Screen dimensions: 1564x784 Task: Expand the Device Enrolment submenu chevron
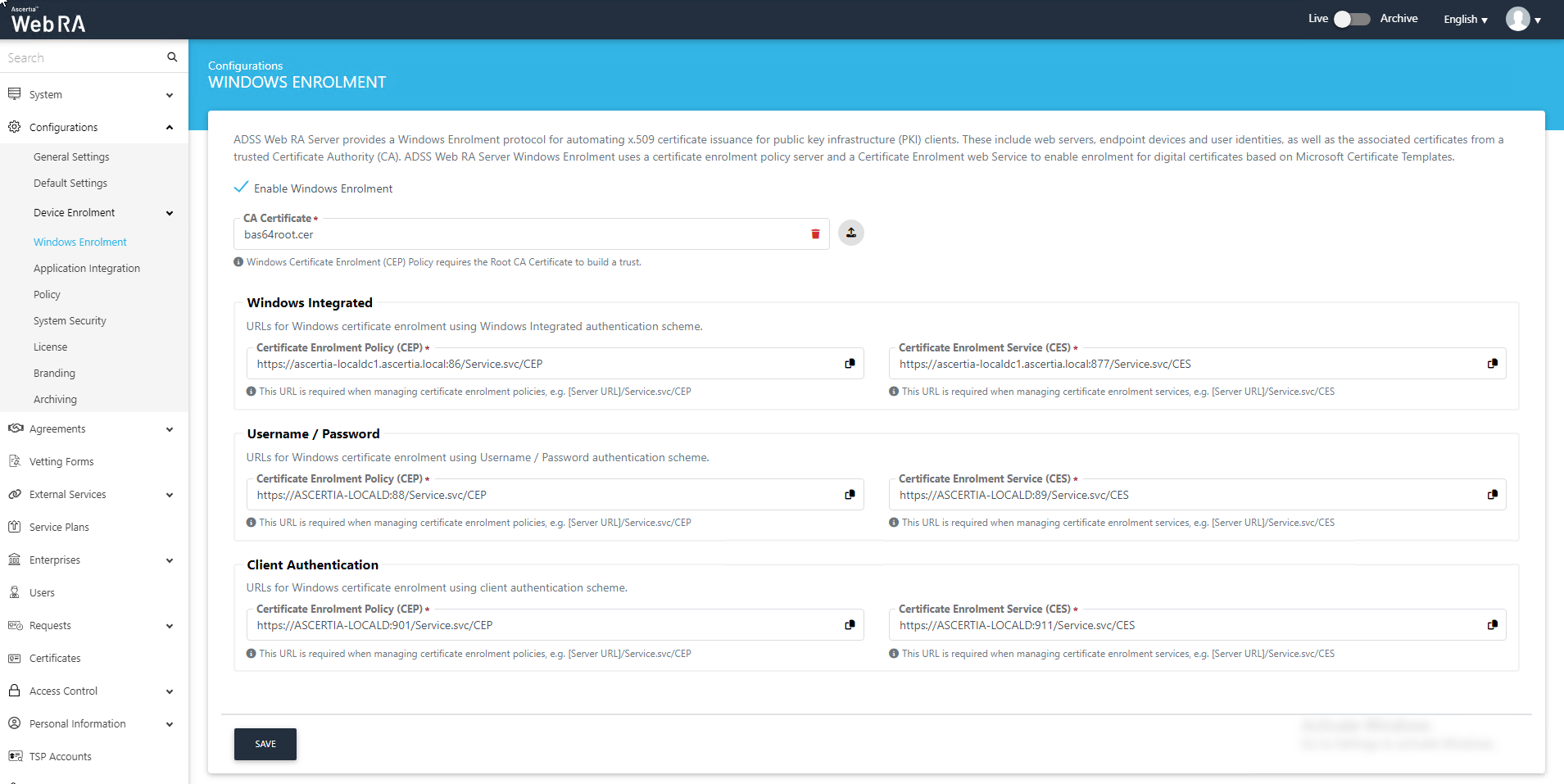coord(170,213)
